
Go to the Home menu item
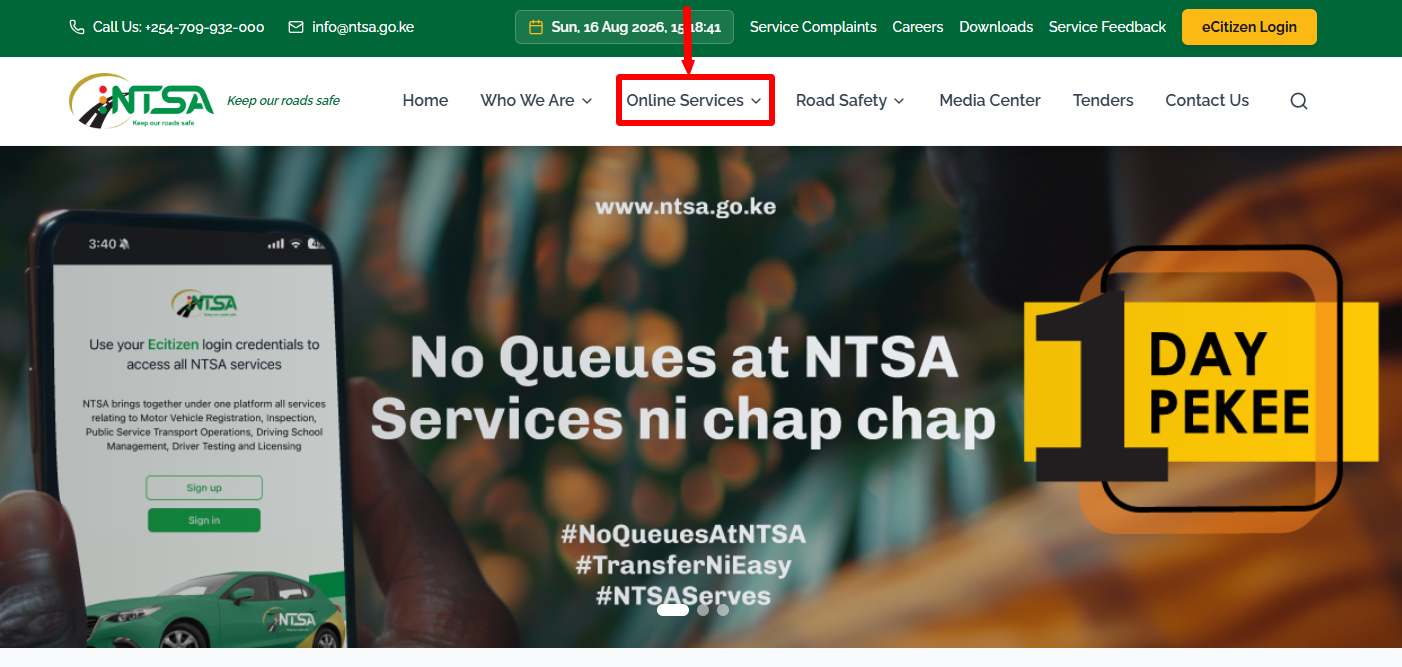425,100
